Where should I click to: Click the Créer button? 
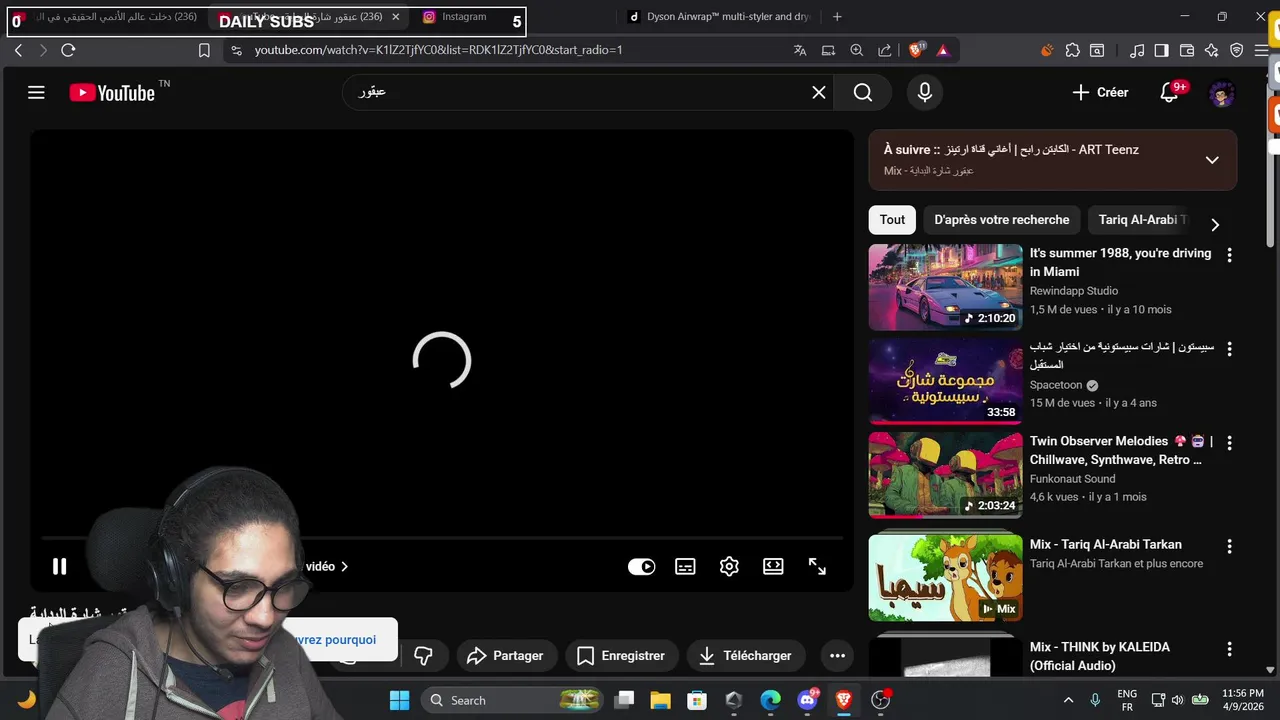pos(1100,93)
